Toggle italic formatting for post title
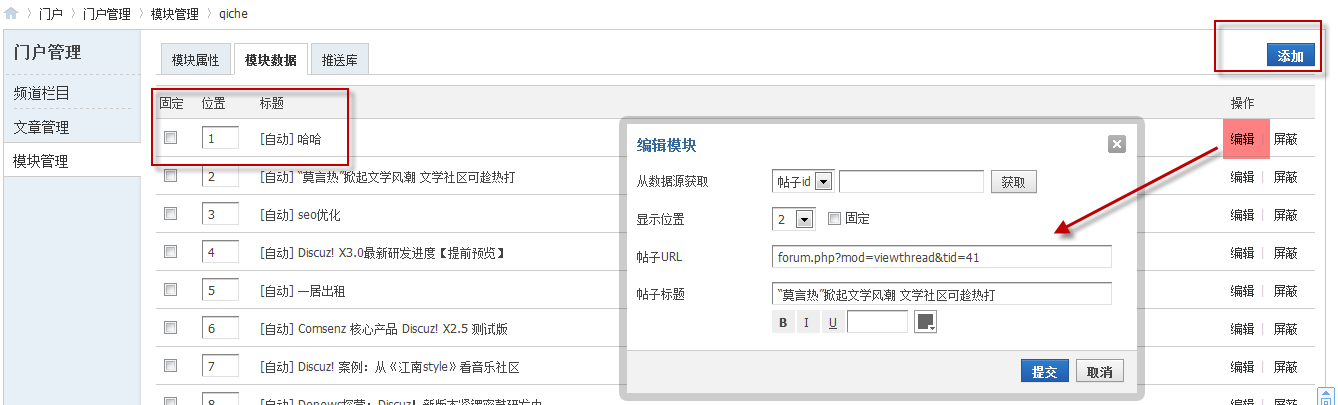The height and width of the screenshot is (405, 1338). click(806, 323)
